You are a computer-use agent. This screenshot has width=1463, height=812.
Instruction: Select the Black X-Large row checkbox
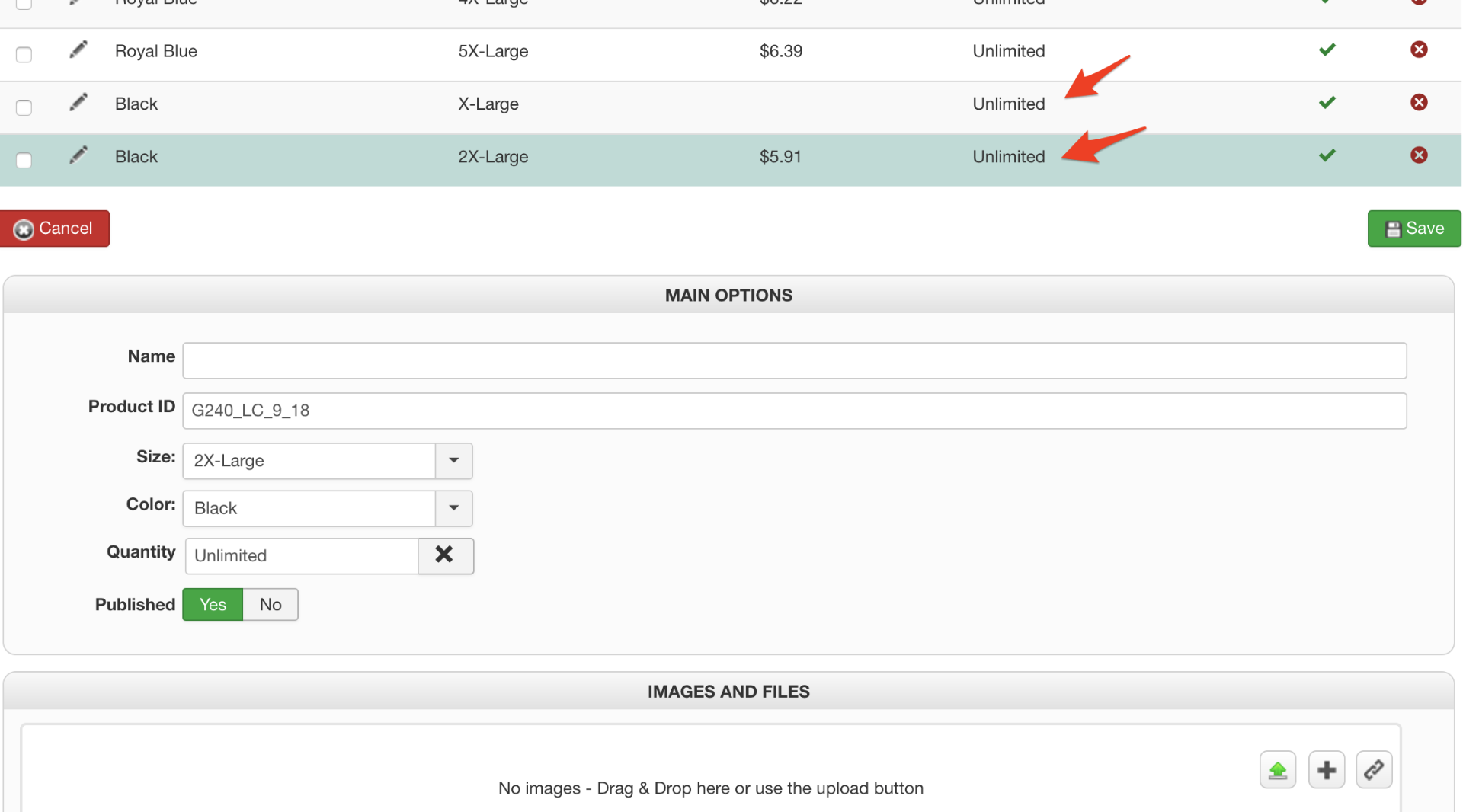(x=24, y=107)
